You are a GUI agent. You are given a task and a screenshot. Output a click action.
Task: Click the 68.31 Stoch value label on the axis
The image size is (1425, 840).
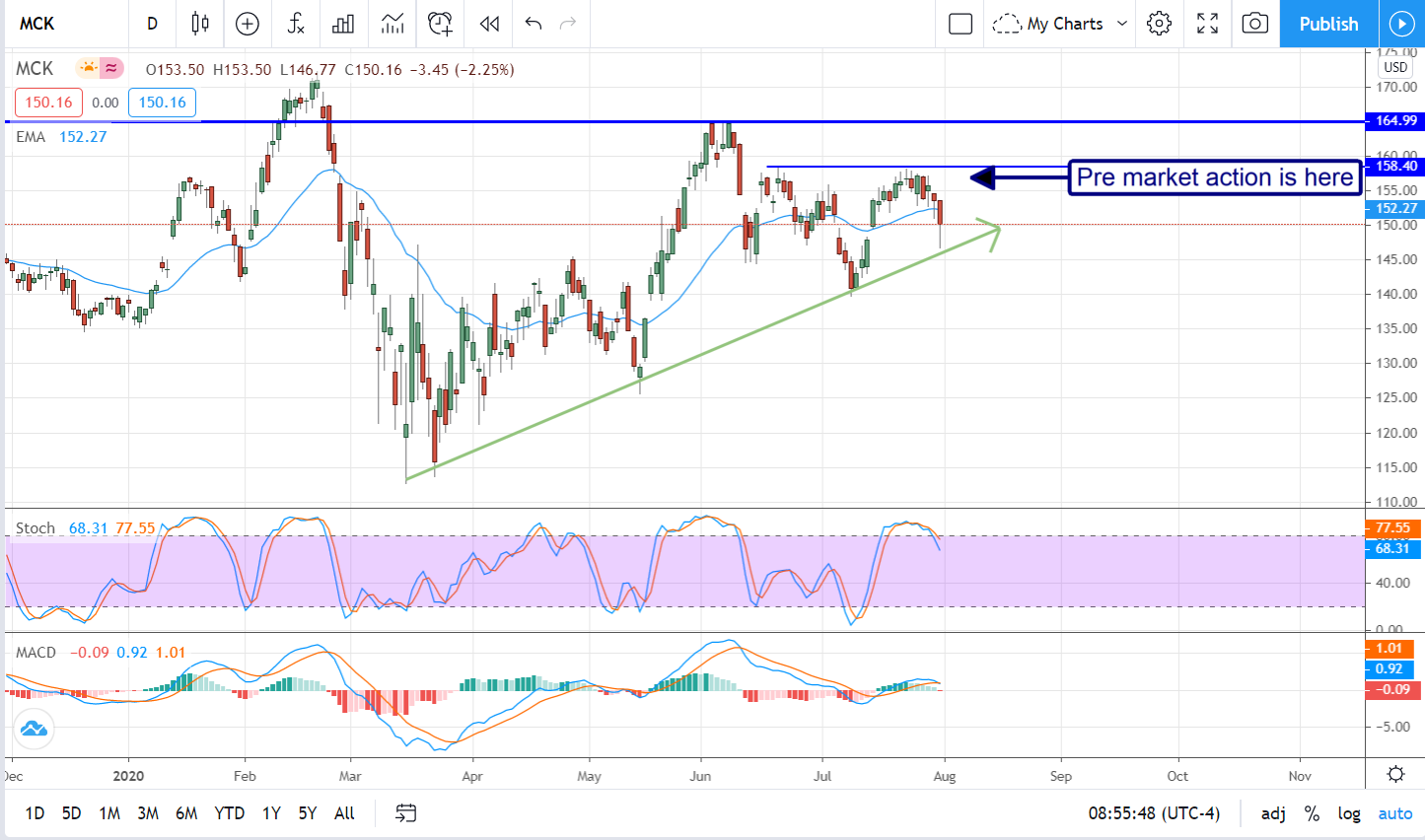[x=1392, y=548]
